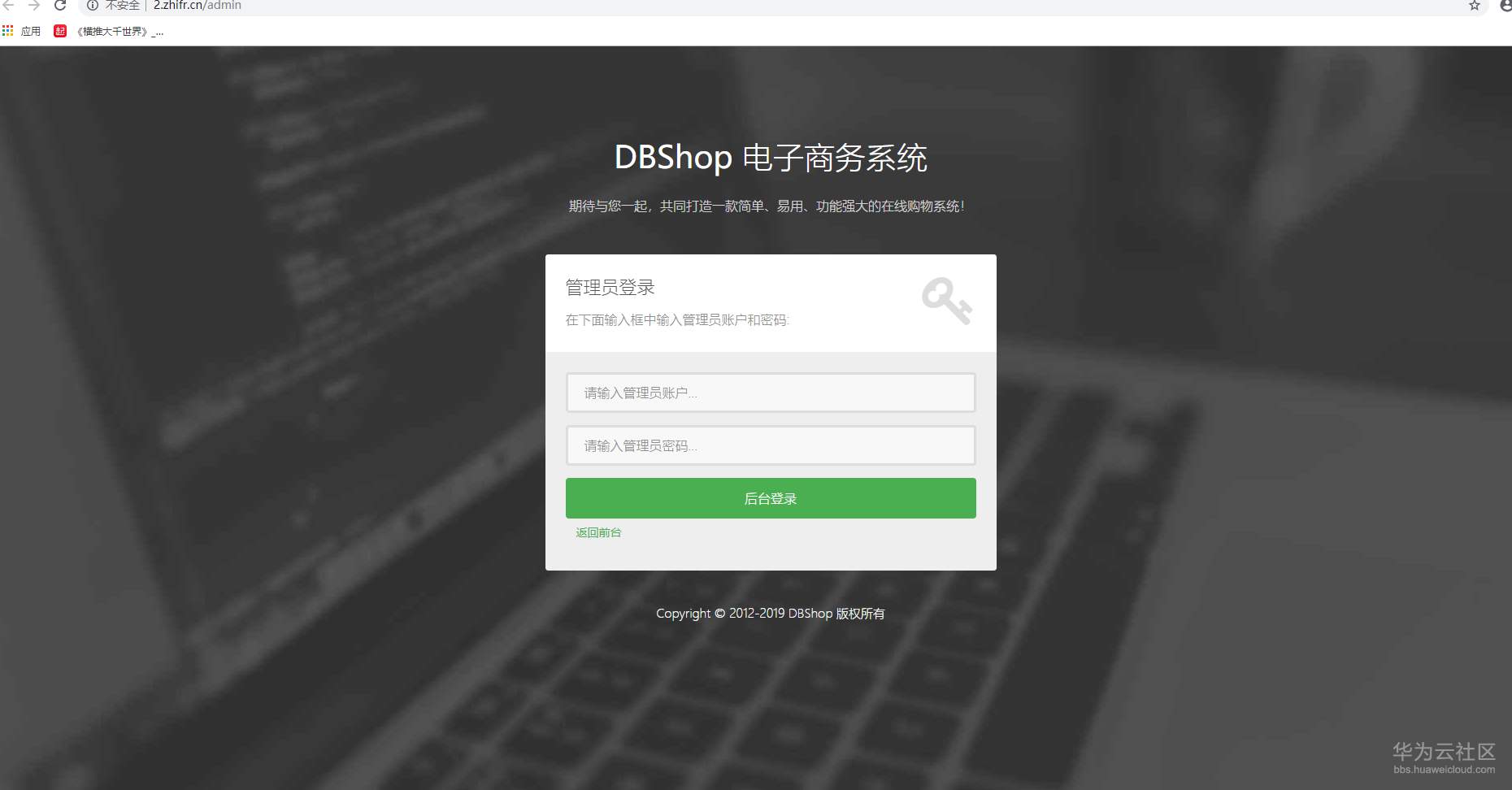
Task: Open the 横推大千世界 bookmark
Action: (x=109, y=31)
